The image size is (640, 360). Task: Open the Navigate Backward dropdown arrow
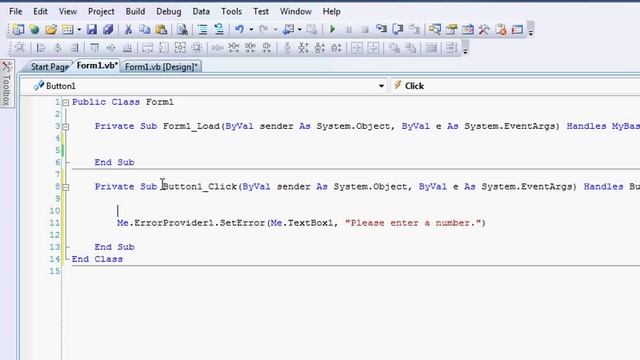(x=300, y=29)
